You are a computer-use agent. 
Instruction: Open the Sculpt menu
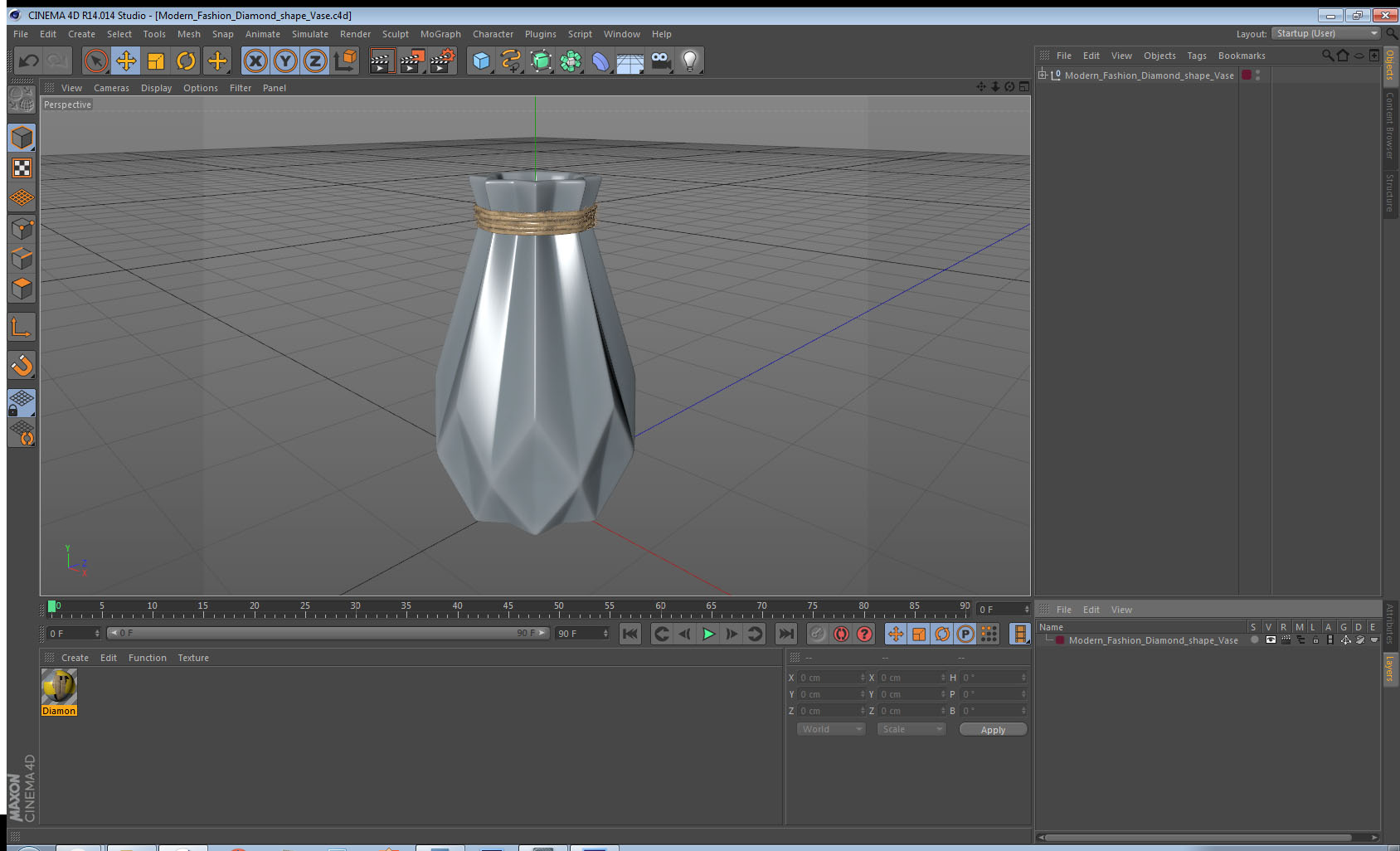(x=396, y=34)
